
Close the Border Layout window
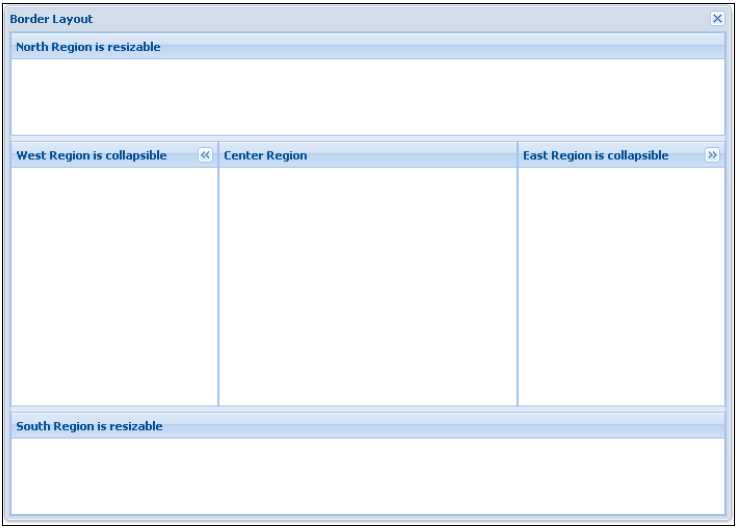pos(717,18)
